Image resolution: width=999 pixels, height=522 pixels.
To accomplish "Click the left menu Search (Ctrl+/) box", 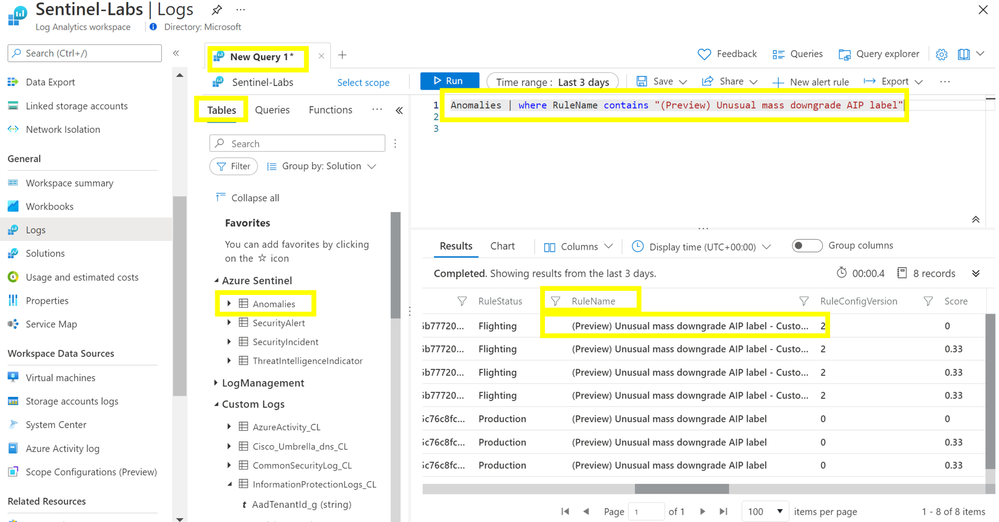I will click(x=85, y=53).
